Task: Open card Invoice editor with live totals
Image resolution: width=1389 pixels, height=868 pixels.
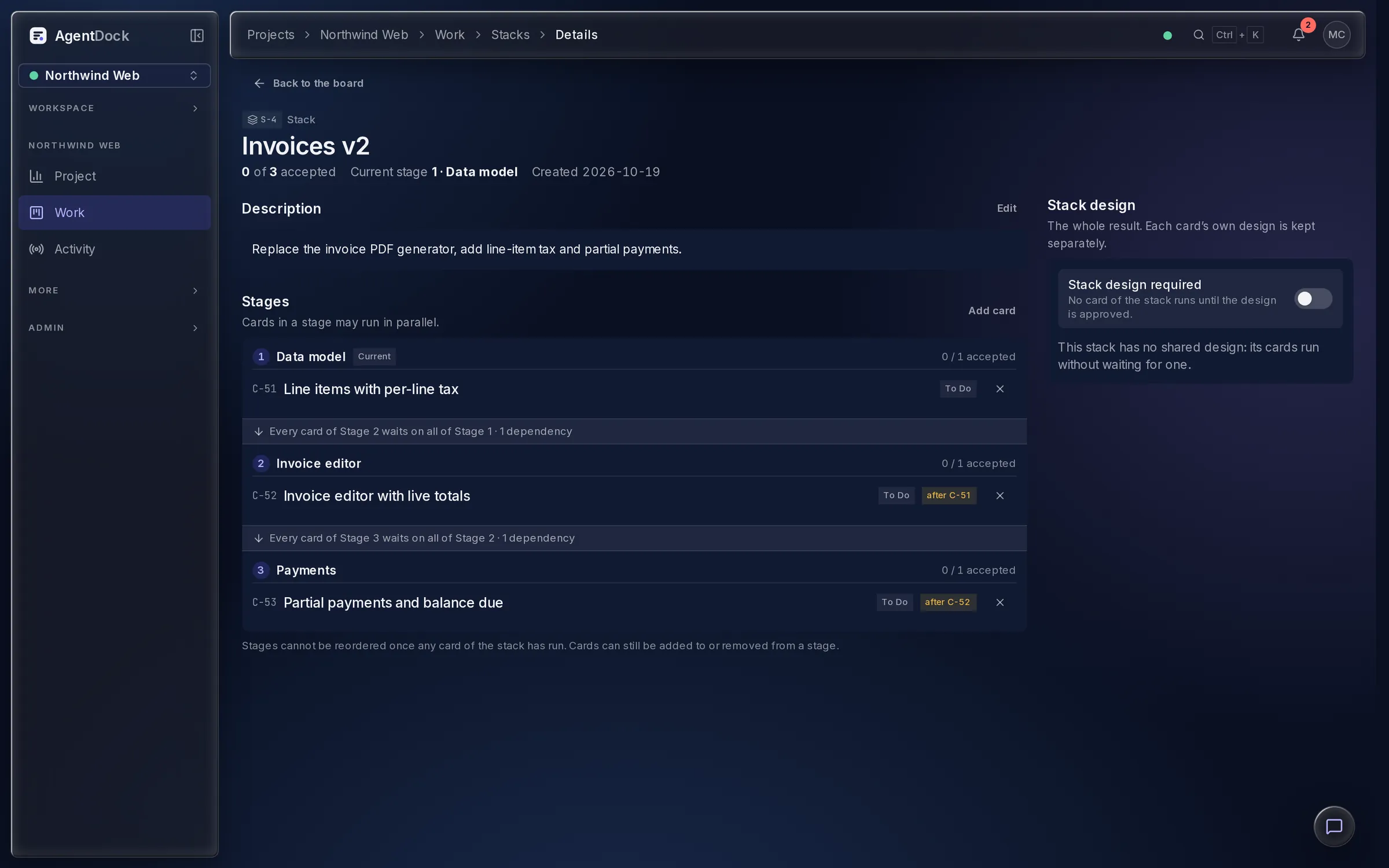Action: 377,496
